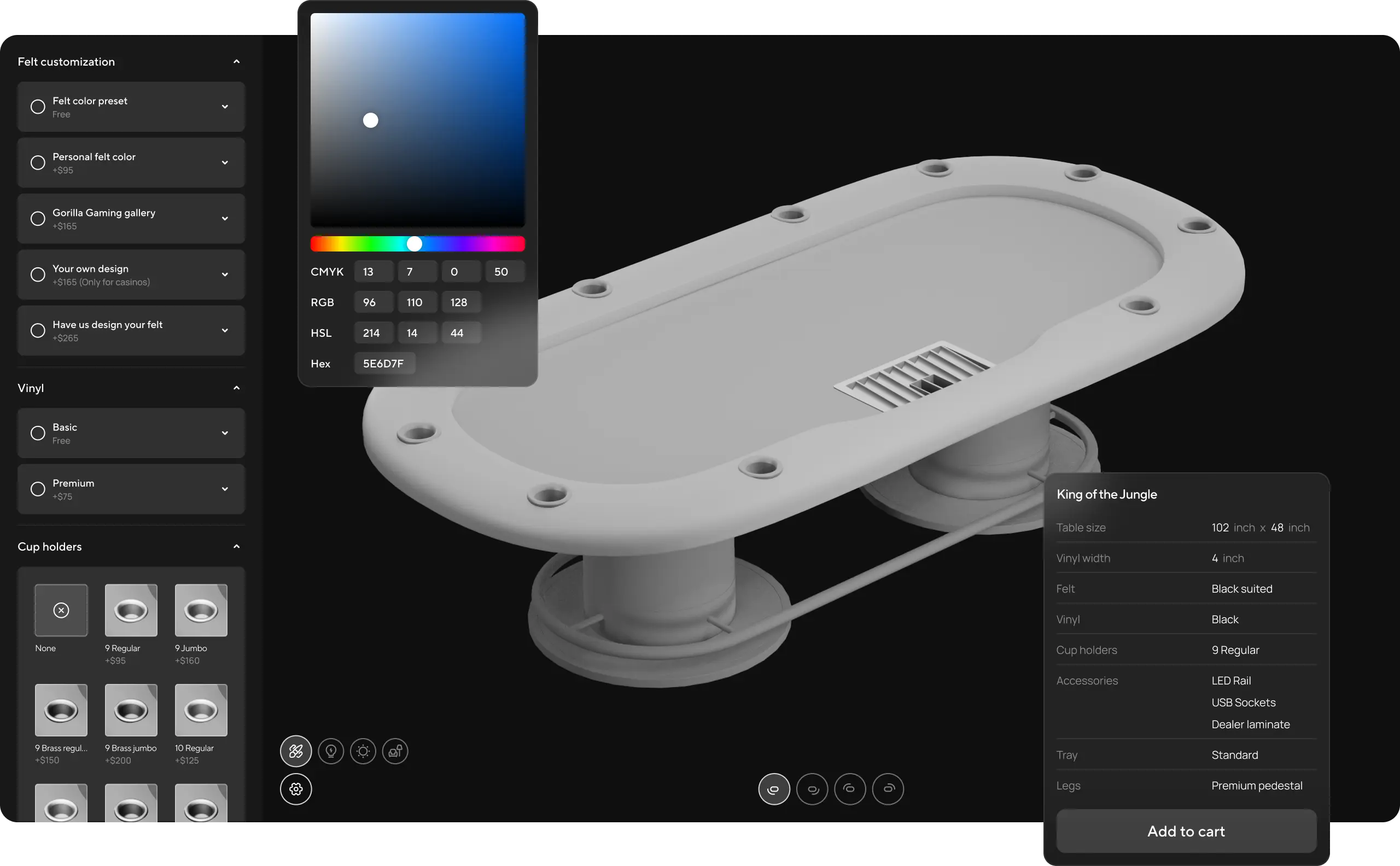
Task: Choose the Gorilla Gaming gallery radio option
Action: point(38,219)
